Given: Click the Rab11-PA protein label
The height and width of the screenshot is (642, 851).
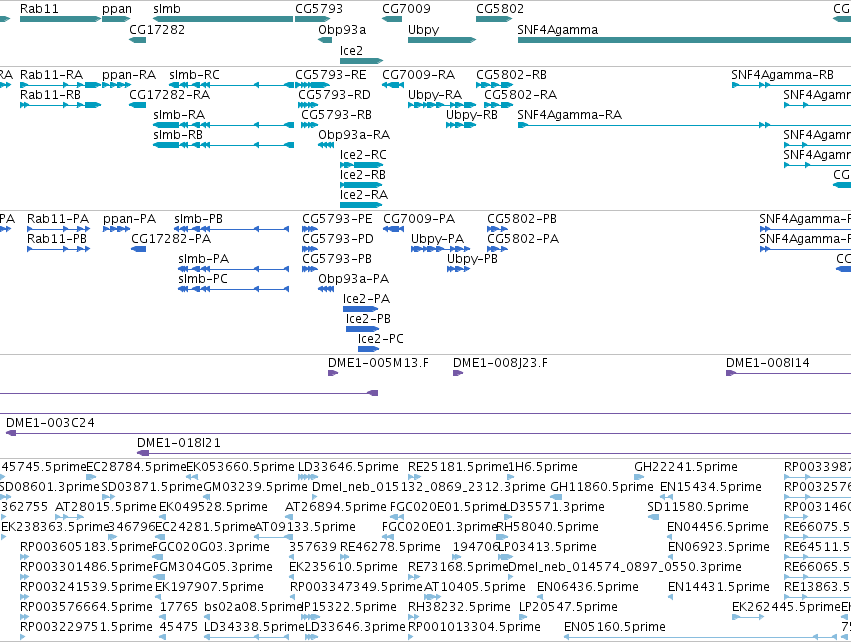Looking at the screenshot, I should (58, 219).
